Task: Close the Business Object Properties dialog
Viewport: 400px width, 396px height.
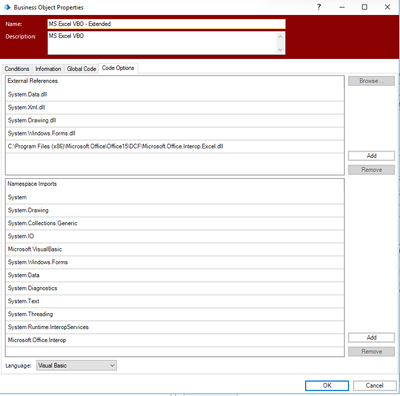Action: pos(387,7)
